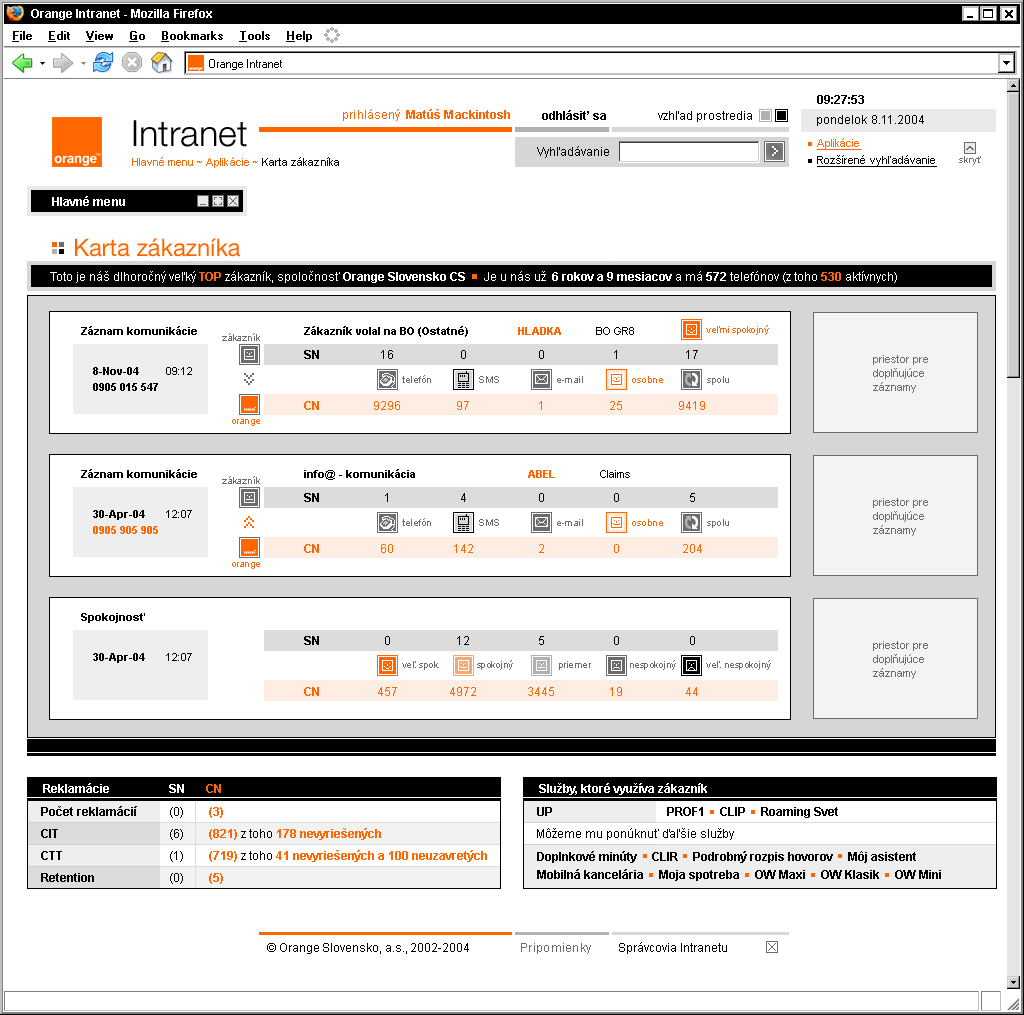Click the Orange logo square
1024x1015 pixels.
point(77,142)
